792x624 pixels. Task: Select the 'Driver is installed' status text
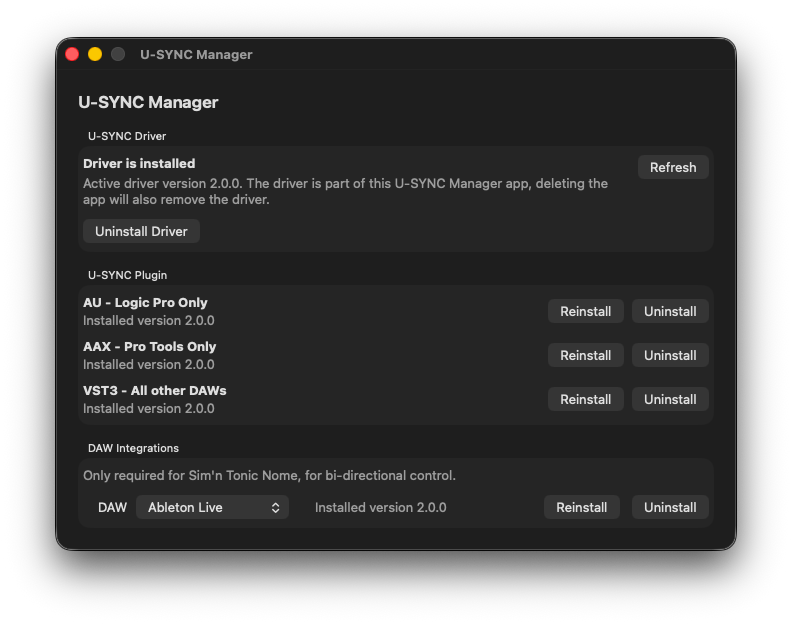pos(139,164)
